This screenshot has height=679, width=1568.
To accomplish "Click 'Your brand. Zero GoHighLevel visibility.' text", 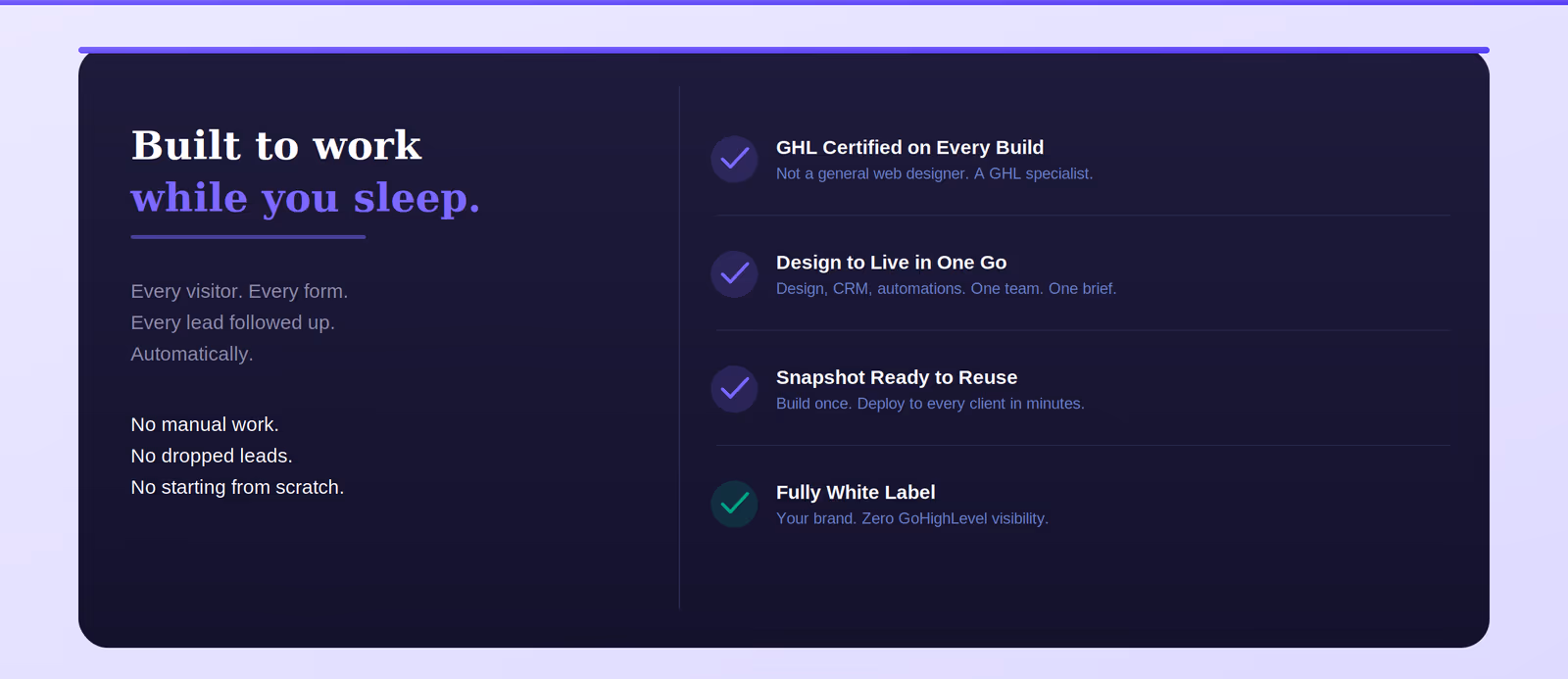I will (912, 518).
